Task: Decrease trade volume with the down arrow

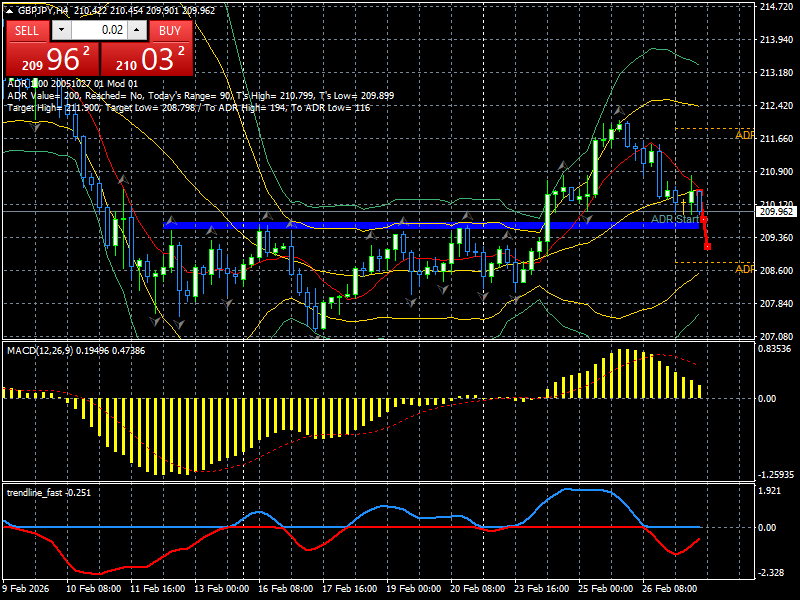Action: (x=62, y=31)
